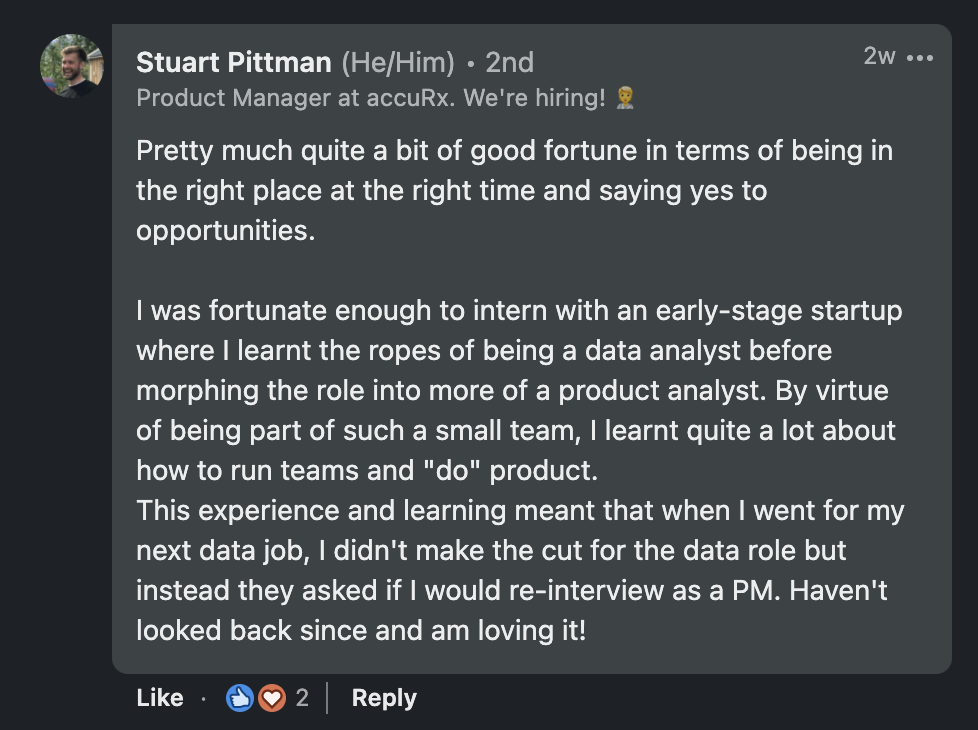Open the Stuart Pittman name link
The height and width of the screenshot is (730, 978).
(233, 63)
